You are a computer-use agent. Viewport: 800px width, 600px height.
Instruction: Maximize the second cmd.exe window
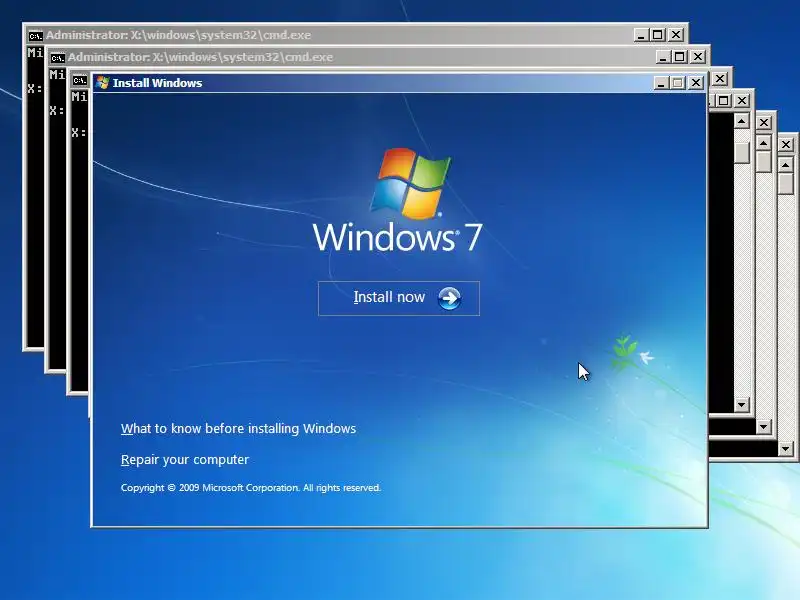pyautogui.click(x=680, y=57)
